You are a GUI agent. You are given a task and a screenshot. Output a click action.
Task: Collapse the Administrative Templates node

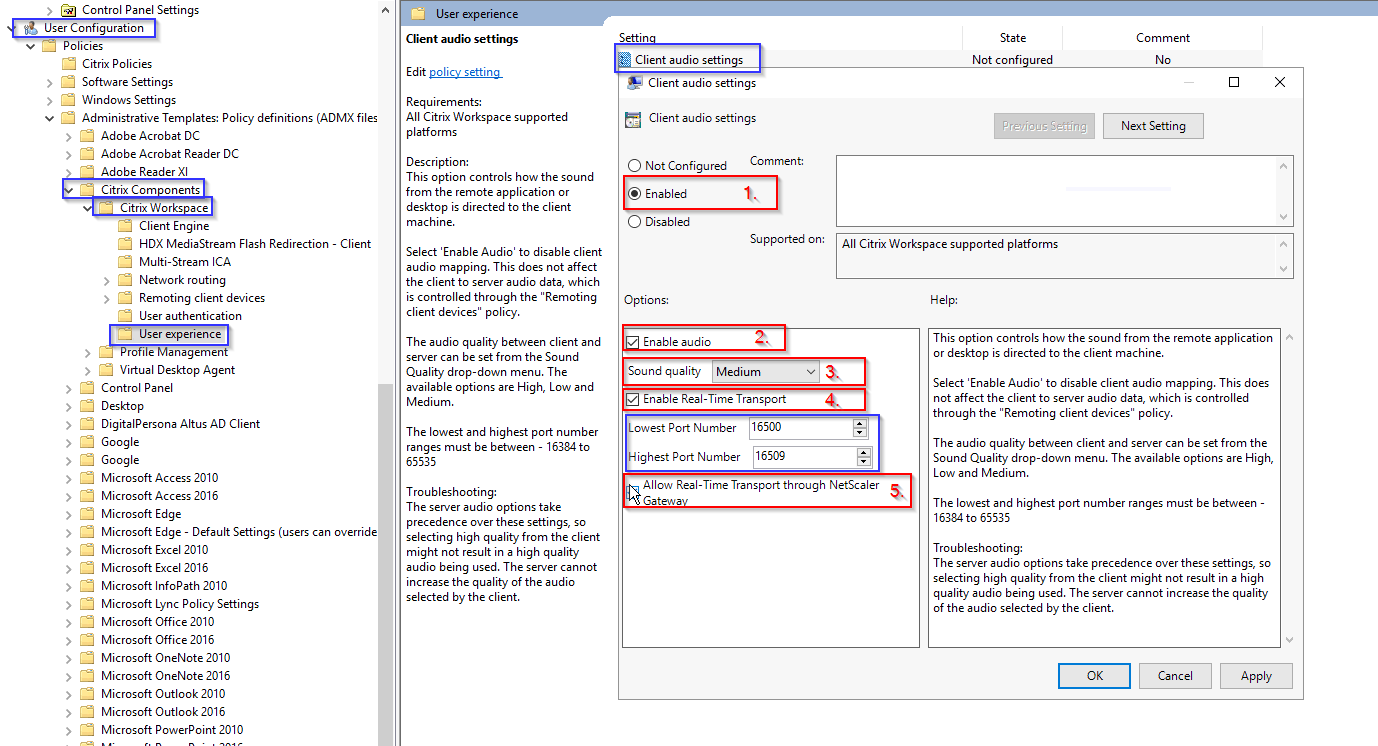point(50,118)
